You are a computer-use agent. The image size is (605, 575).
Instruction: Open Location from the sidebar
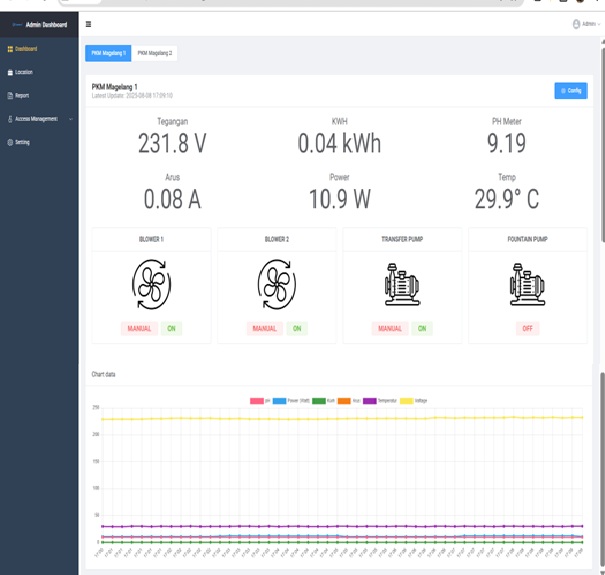[x=23, y=72]
